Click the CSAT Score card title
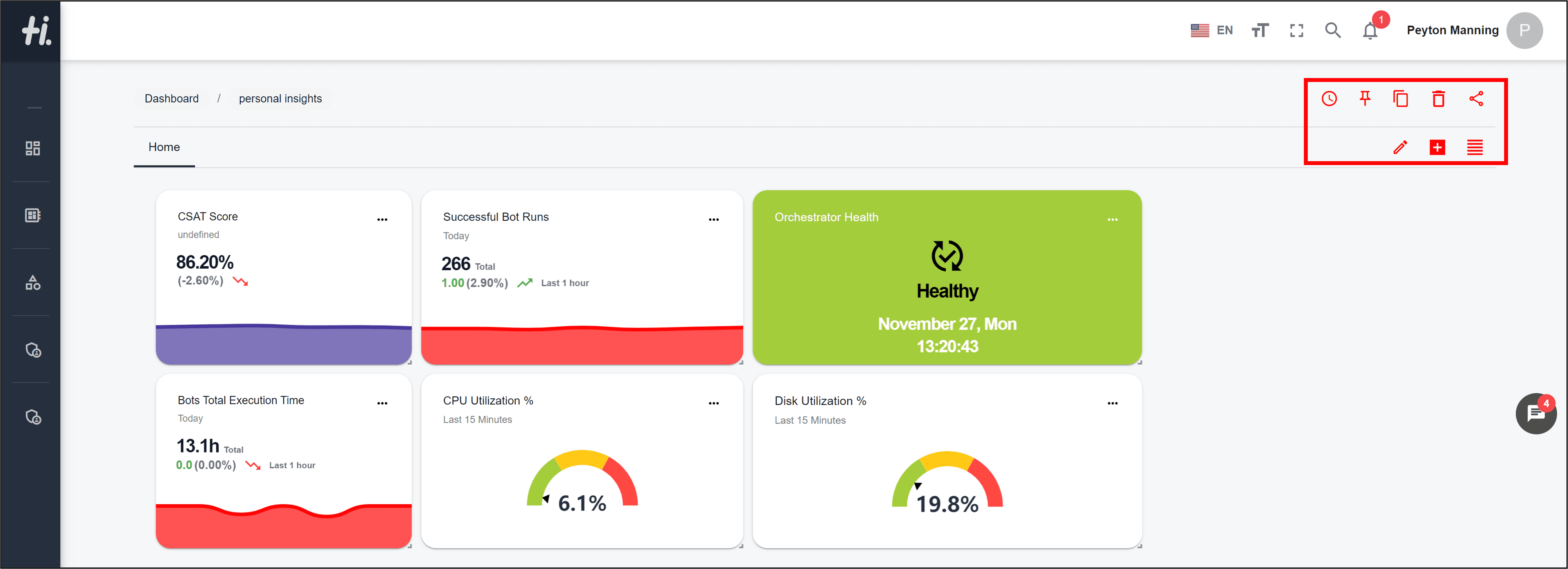The height and width of the screenshot is (569, 1568). [x=208, y=216]
